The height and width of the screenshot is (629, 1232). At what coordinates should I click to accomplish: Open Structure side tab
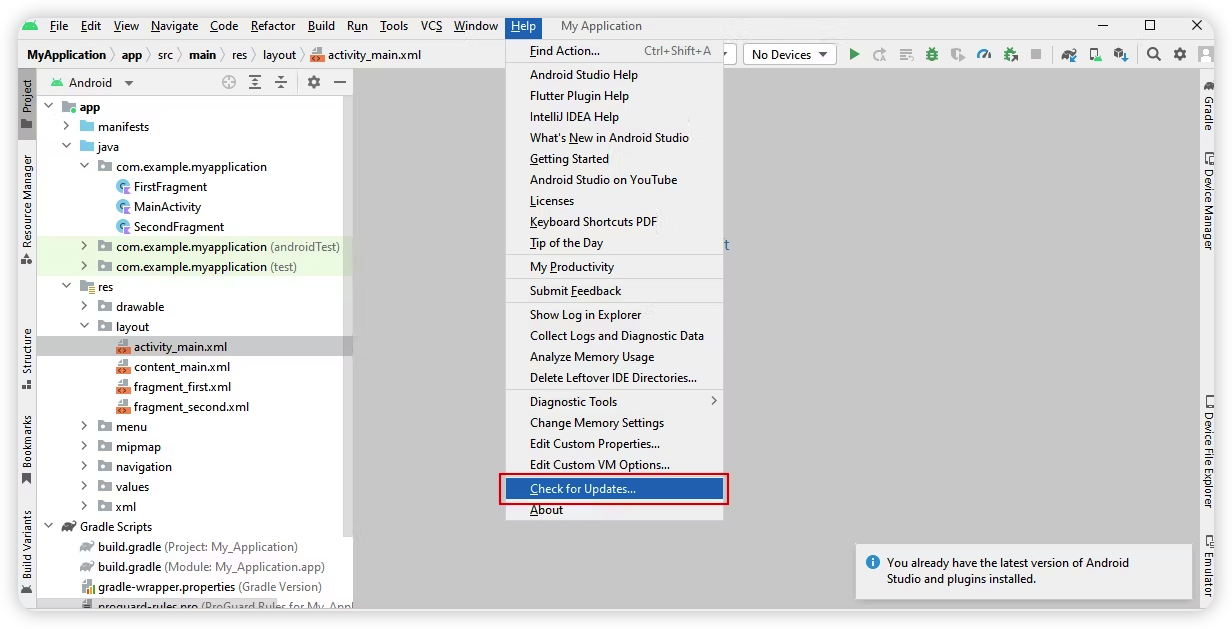(27, 359)
